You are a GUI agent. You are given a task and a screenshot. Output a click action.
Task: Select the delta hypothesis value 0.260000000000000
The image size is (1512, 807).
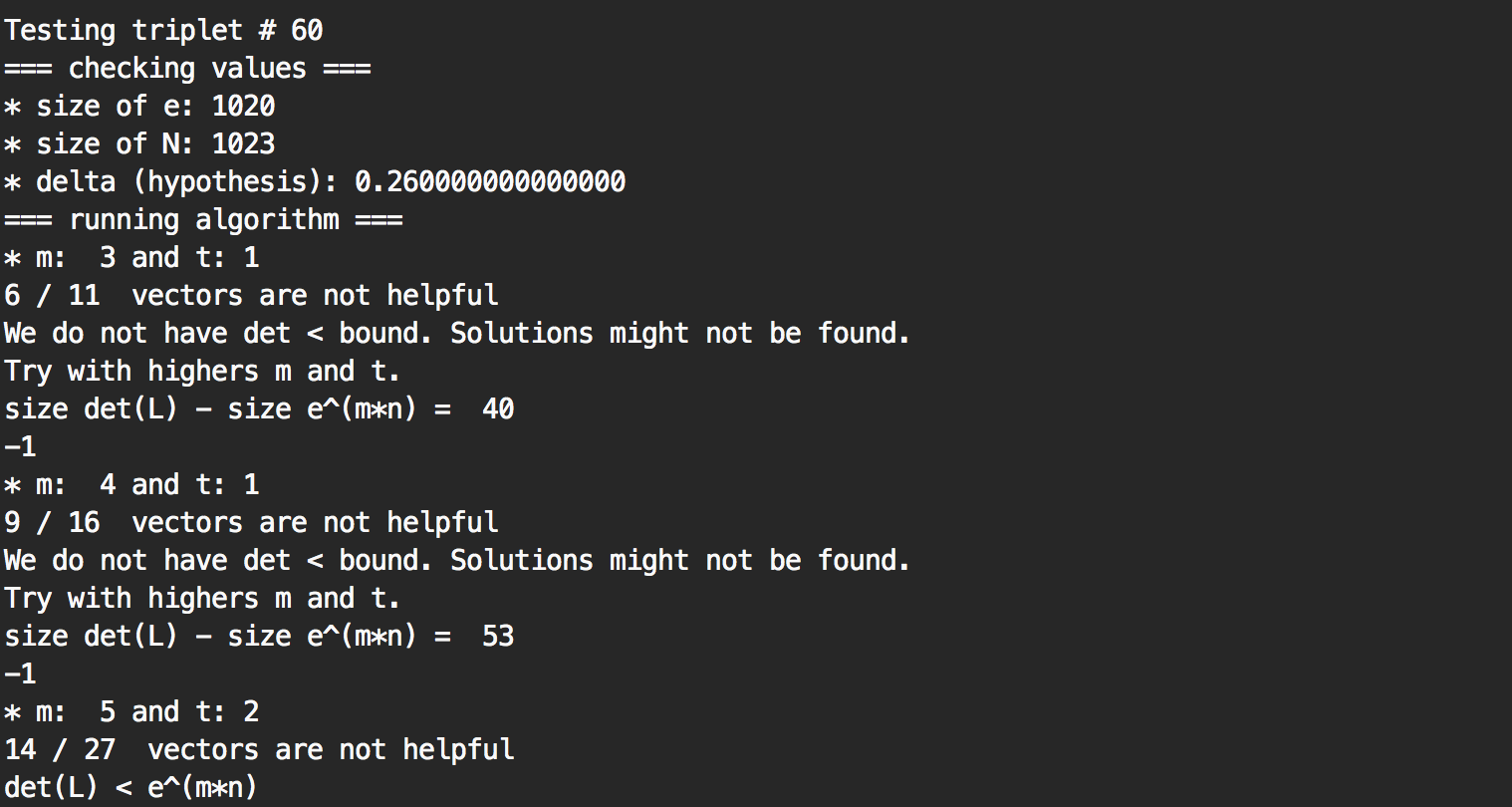click(490, 181)
